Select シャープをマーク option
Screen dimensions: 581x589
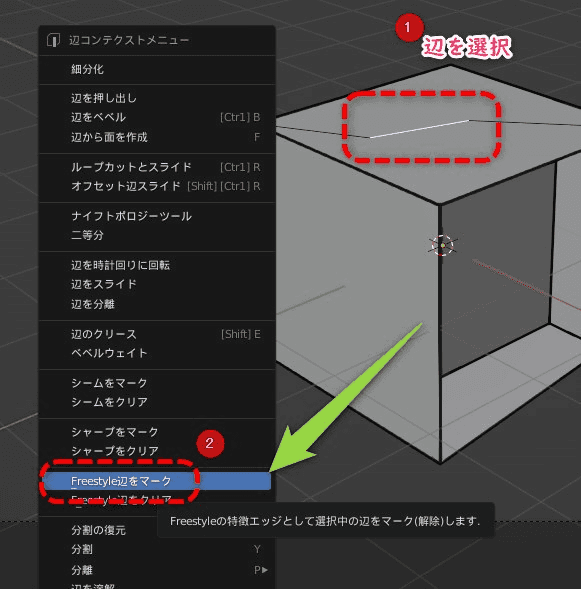(x=157, y=432)
